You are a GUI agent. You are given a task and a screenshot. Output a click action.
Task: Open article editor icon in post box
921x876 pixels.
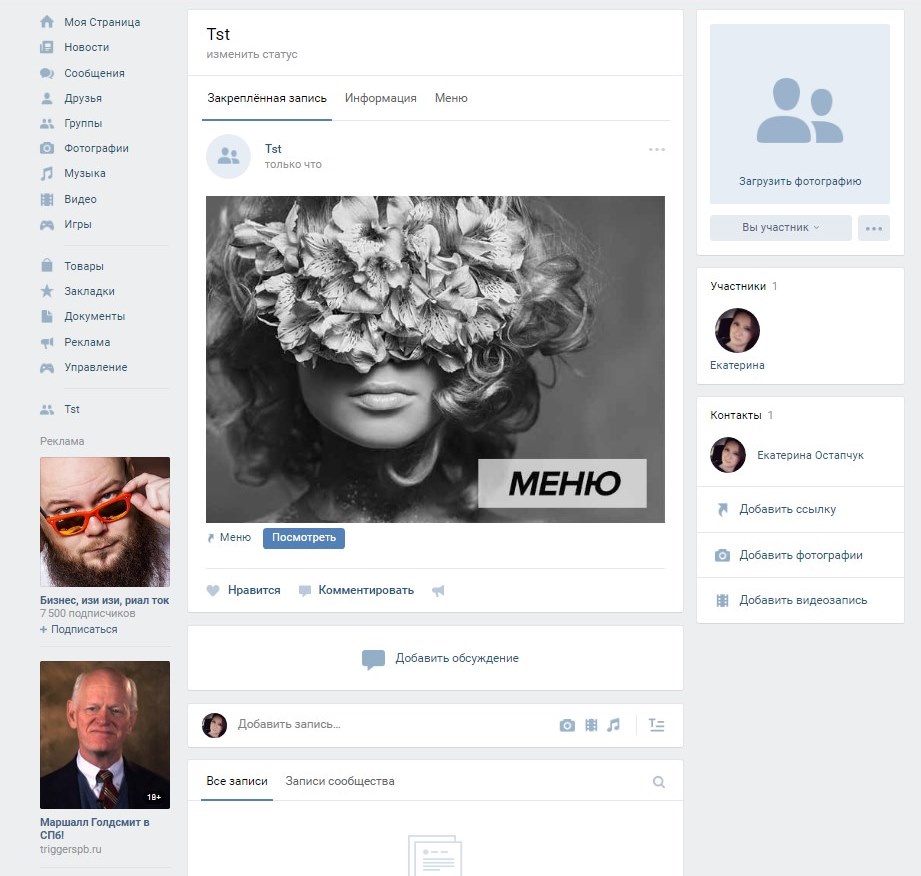657,725
